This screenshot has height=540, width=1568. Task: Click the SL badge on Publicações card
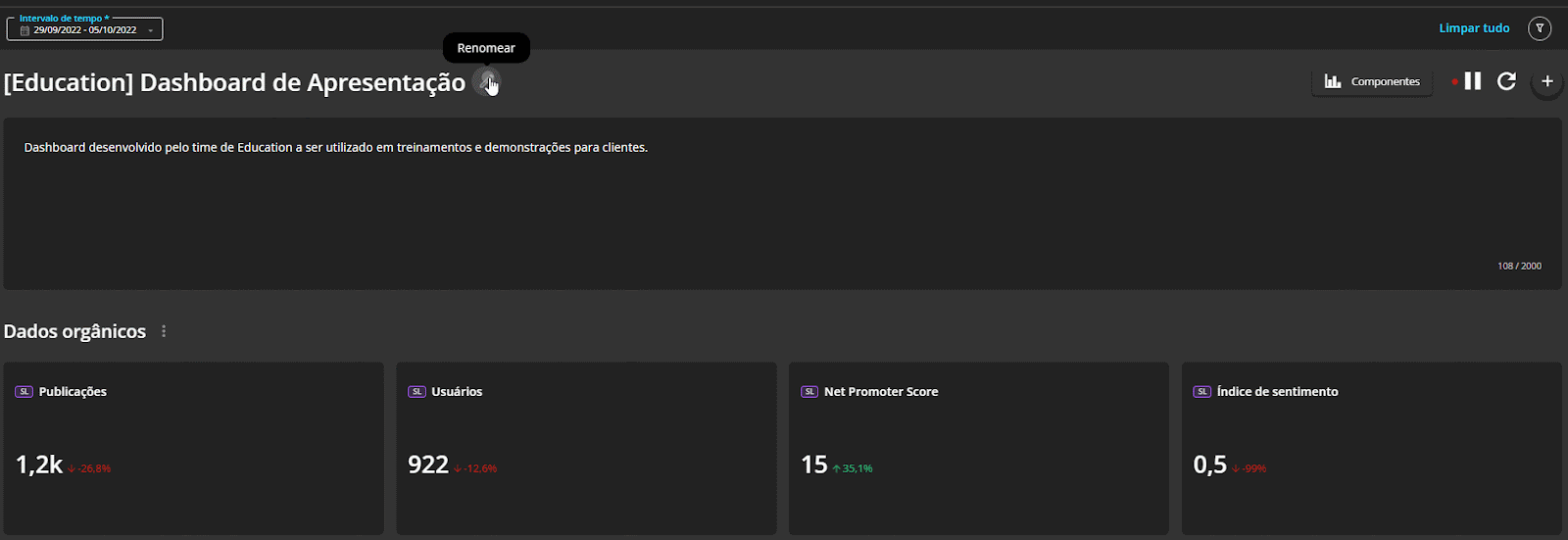24,392
